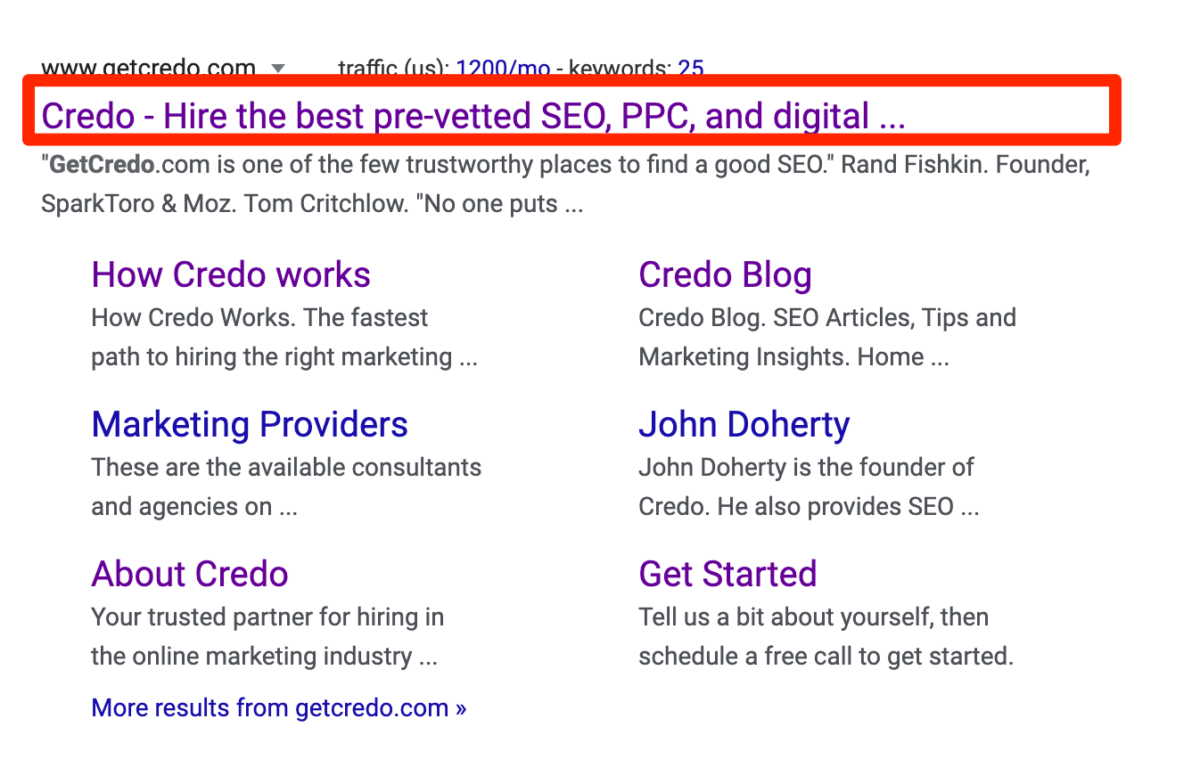The height and width of the screenshot is (768, 1200).
Task: Click 'Marketing Insights. Home ...' text
Action: pyautogui.click(x=794, y=357)
